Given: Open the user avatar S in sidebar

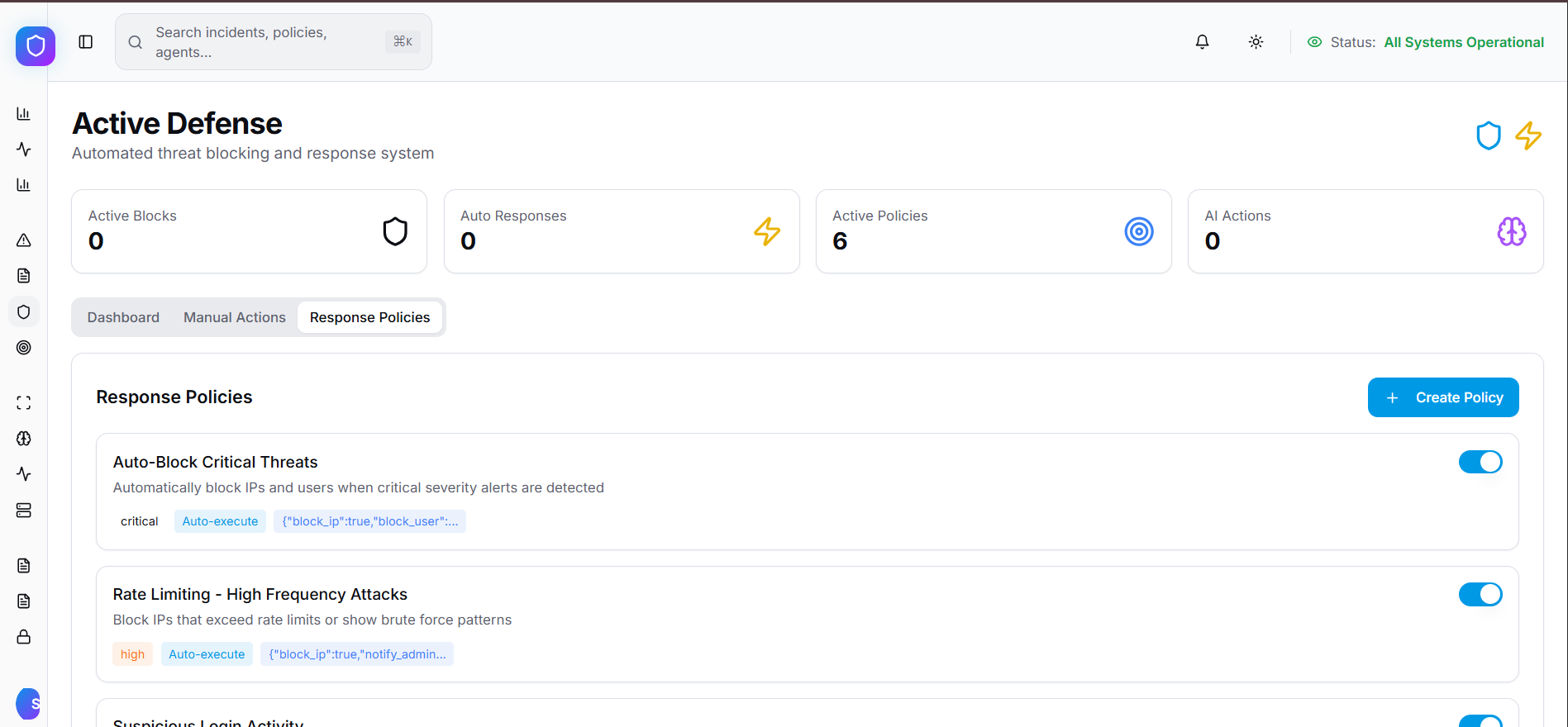Looking at the screenshot, I should point(28,704).
